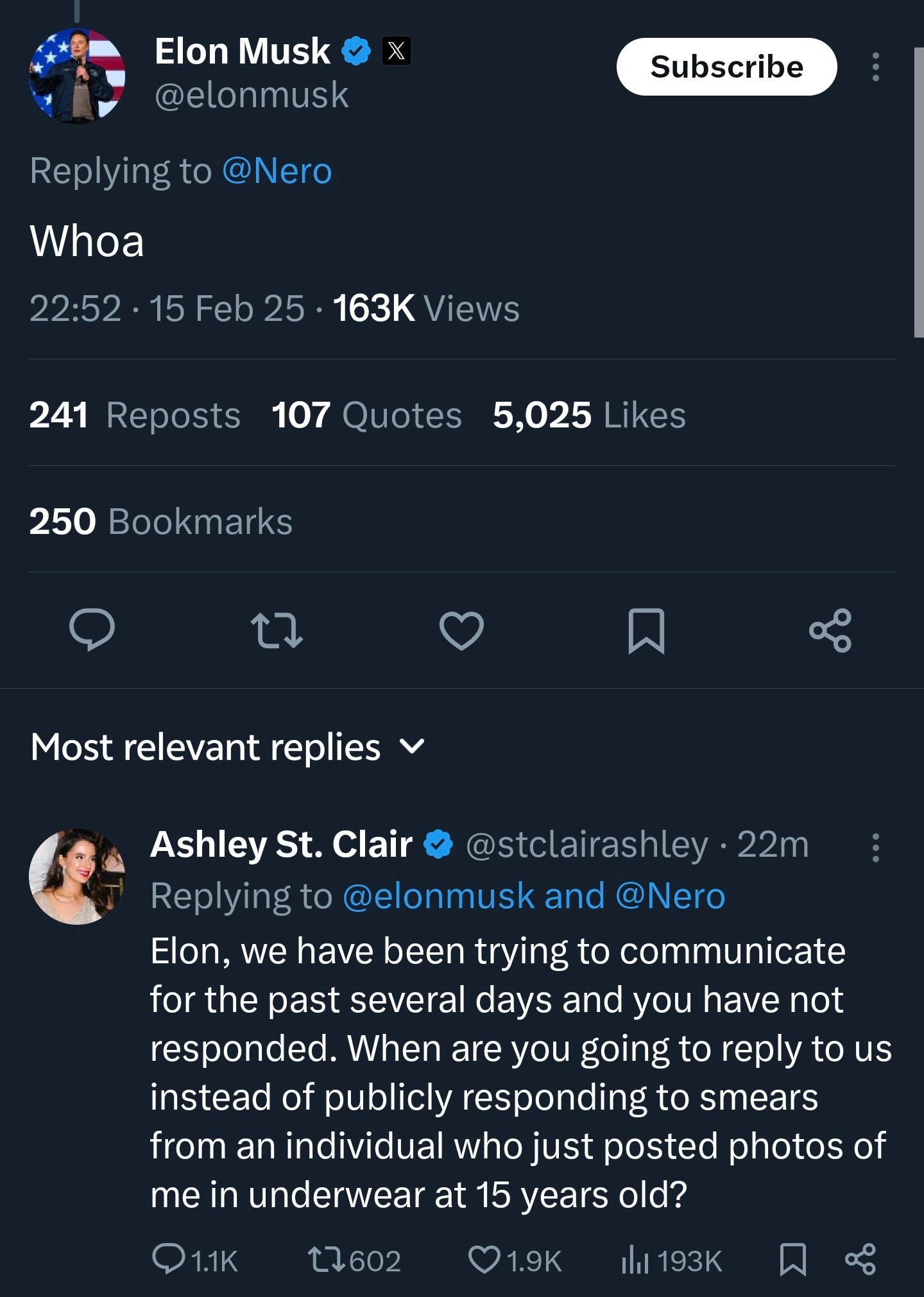Reply to Ashley St. Clair's comment

[x=169, y=1258]
